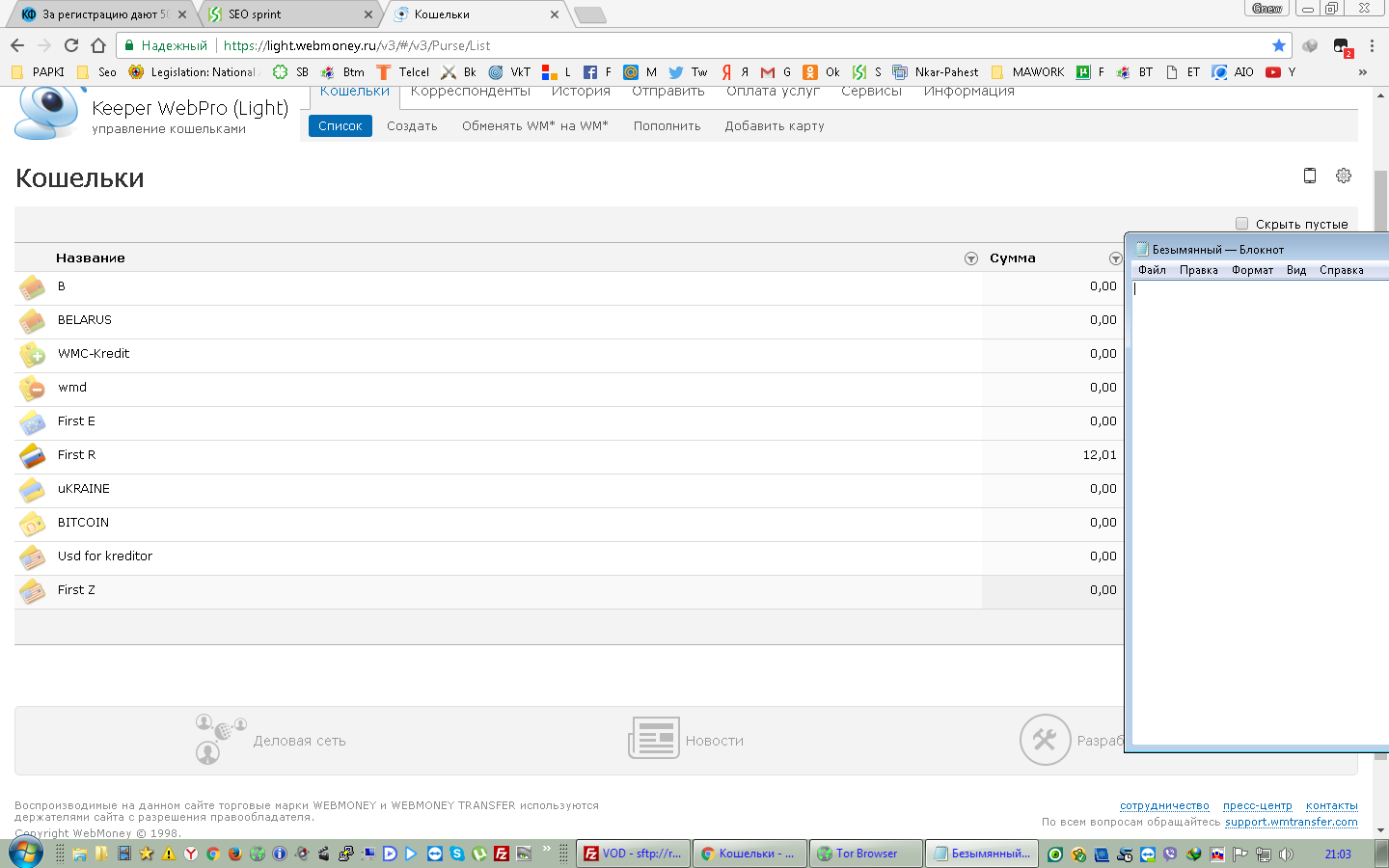Open the сотрудничество footer link

tap(1164, 805)
